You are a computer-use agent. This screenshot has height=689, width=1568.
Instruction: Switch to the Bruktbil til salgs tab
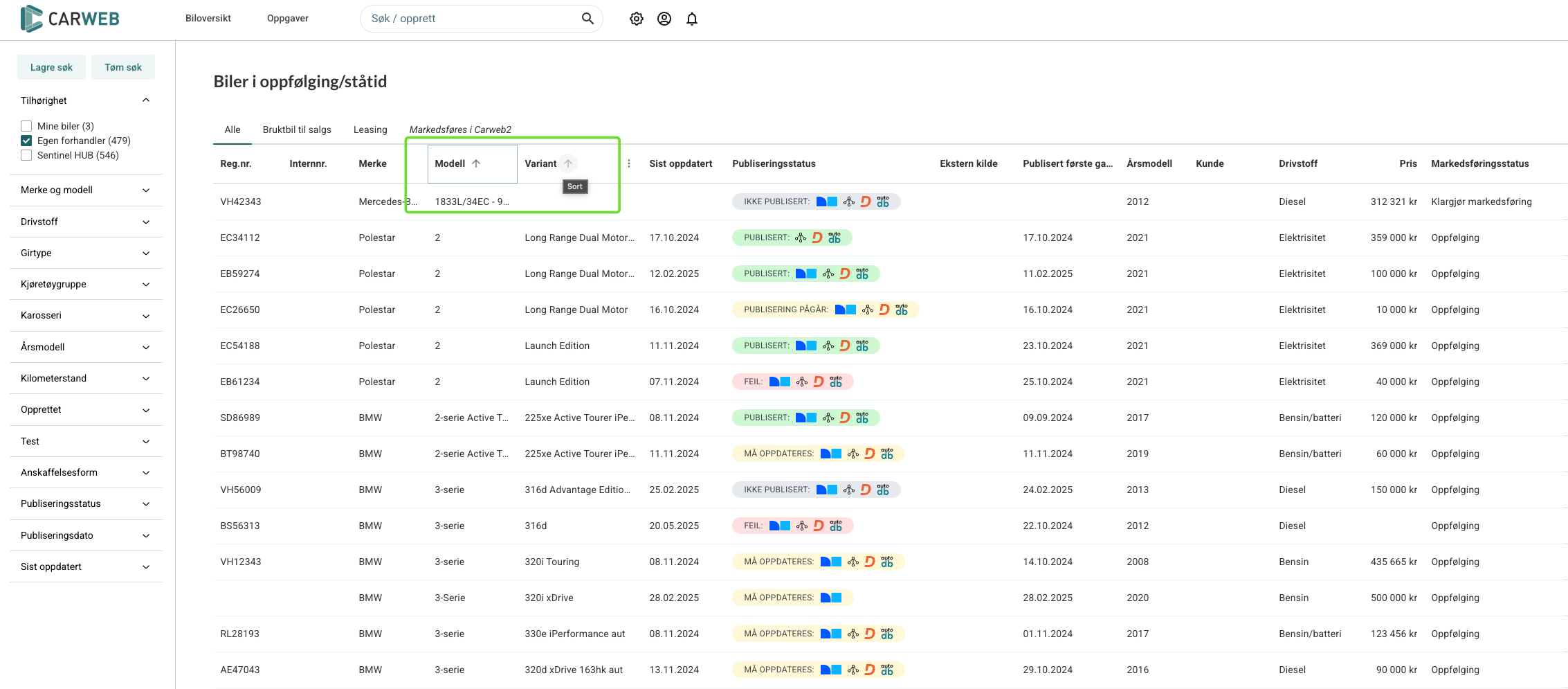297,129
